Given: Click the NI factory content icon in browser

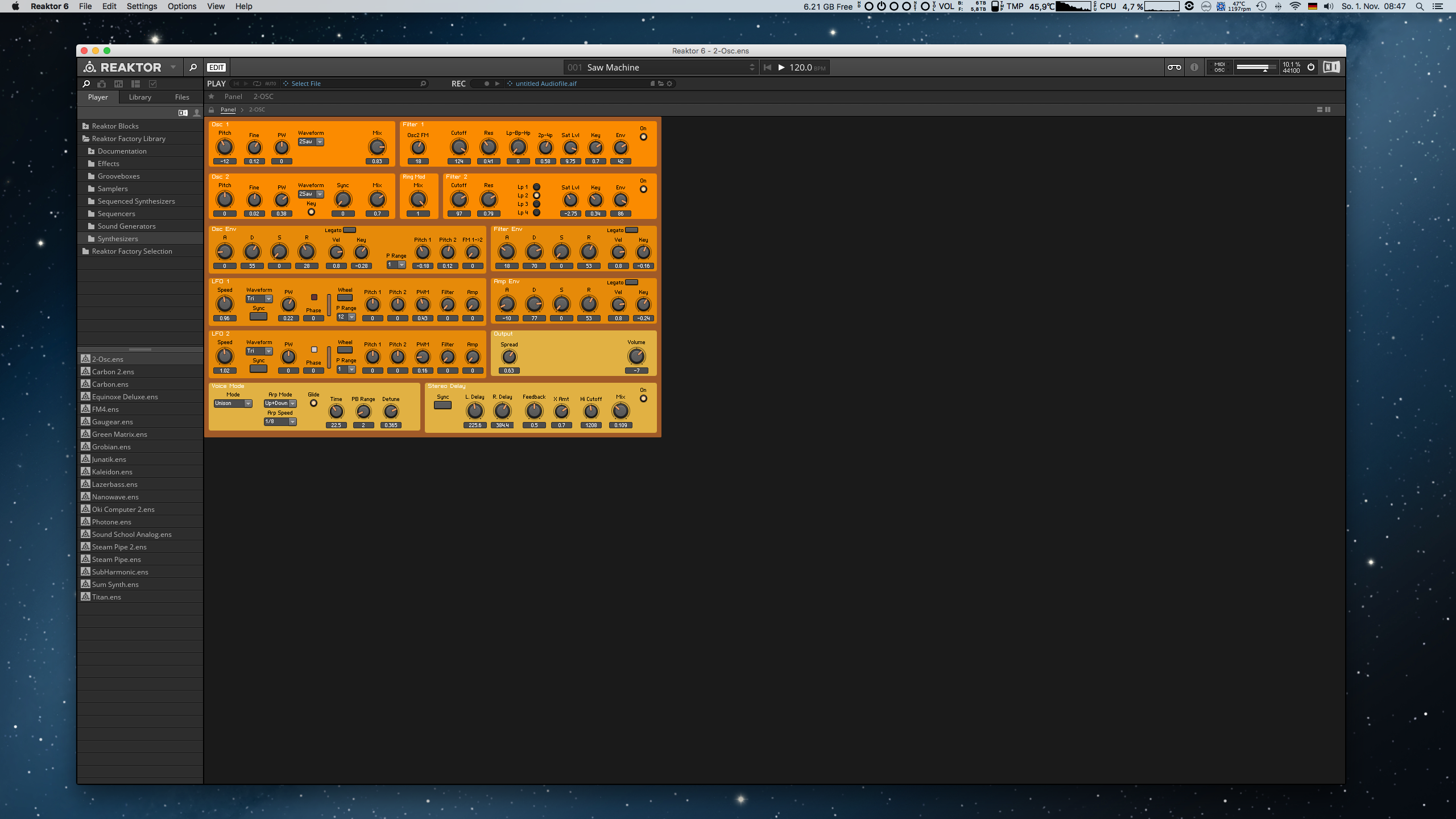Looking at the screenshot, I should click(183, 113).
